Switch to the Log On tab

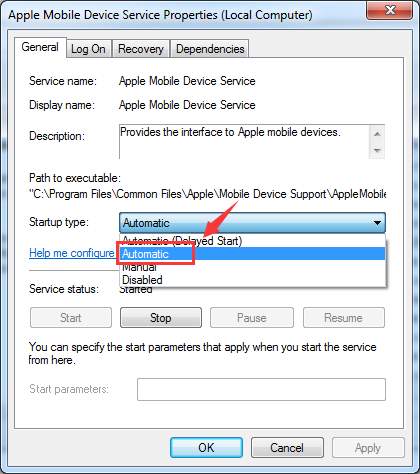click(x=88, y=49)
